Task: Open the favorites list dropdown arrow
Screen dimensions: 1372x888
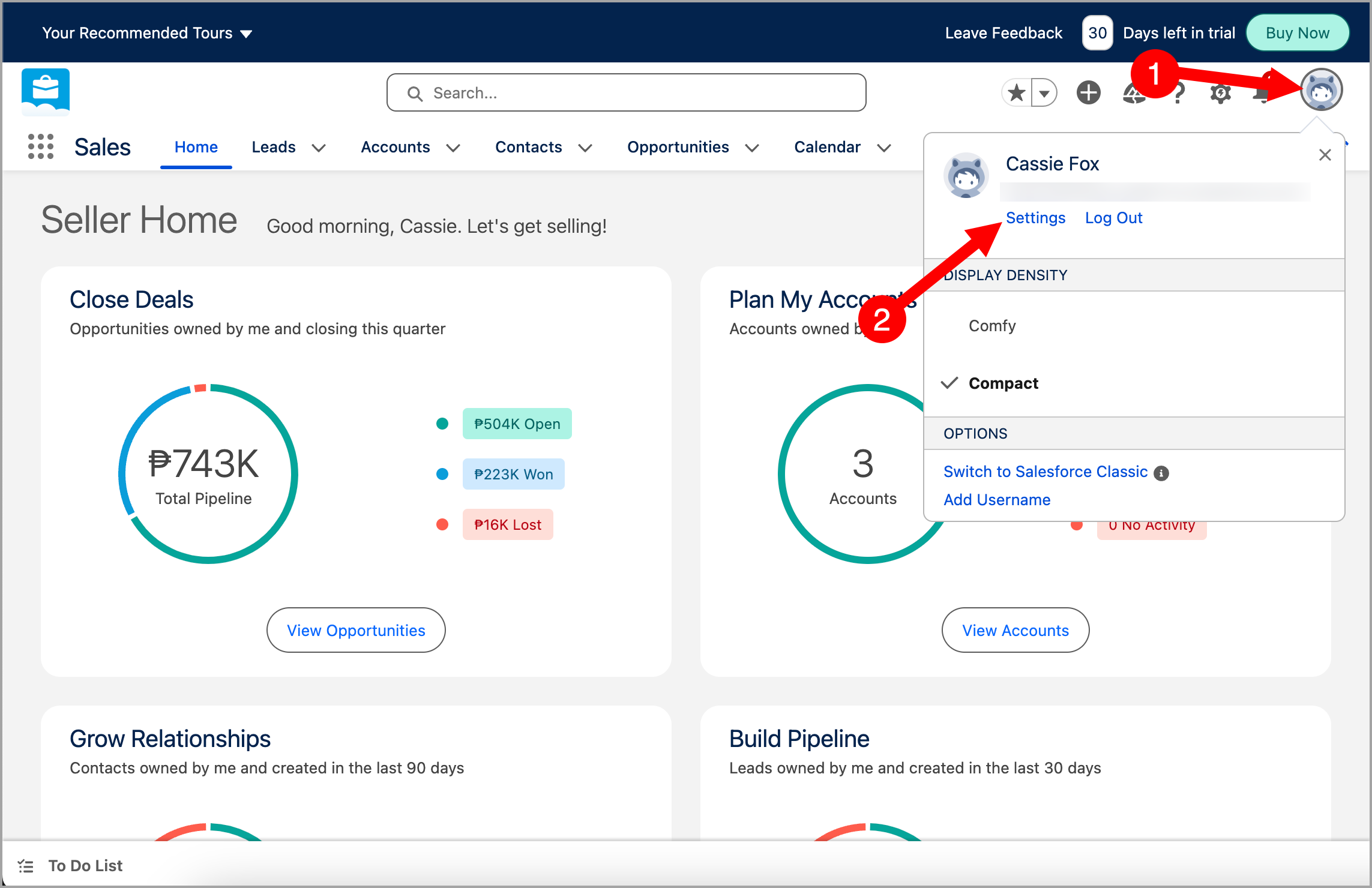Action: pyautogui.click(x=1044, y=93)
